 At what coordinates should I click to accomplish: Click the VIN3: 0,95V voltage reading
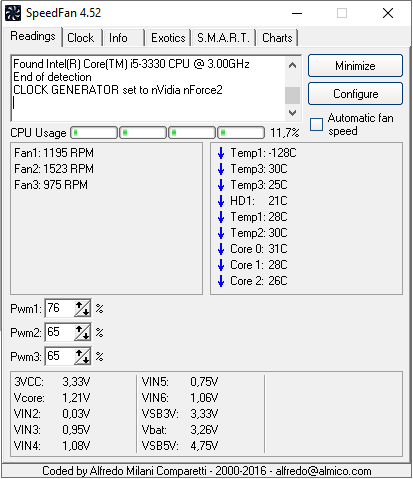(52, 430)
